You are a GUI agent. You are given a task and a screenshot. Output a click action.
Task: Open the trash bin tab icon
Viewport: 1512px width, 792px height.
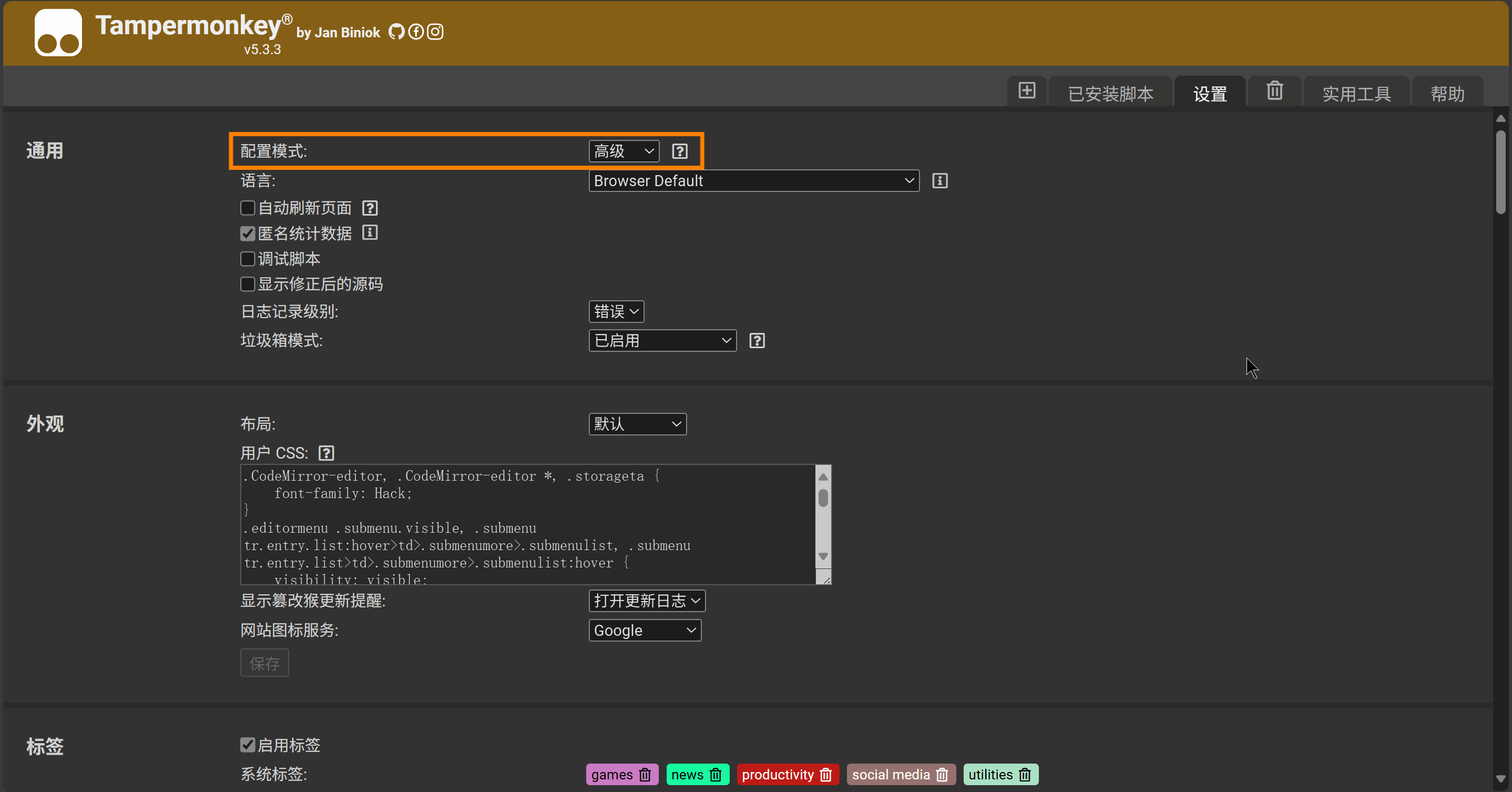(1274, 91)
